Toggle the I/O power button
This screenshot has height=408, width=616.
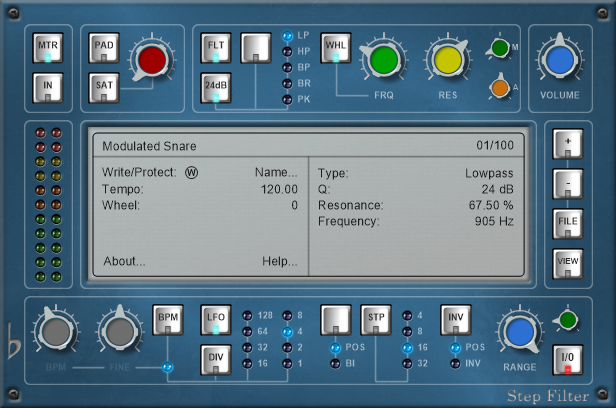click(x=567, y=359)
